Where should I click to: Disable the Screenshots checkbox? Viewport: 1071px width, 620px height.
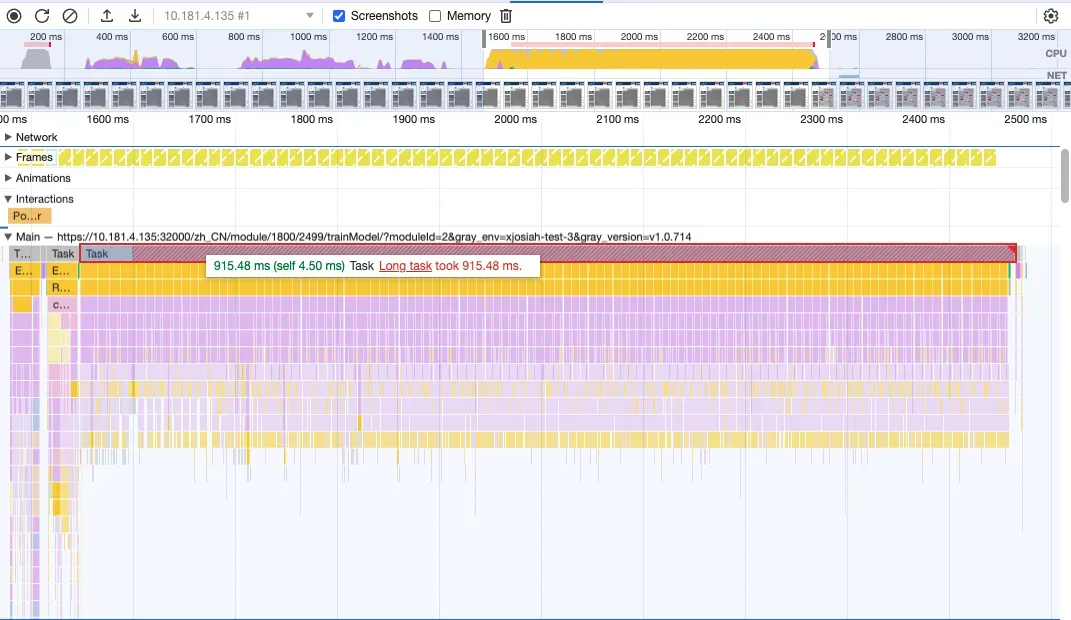[339, 16]
